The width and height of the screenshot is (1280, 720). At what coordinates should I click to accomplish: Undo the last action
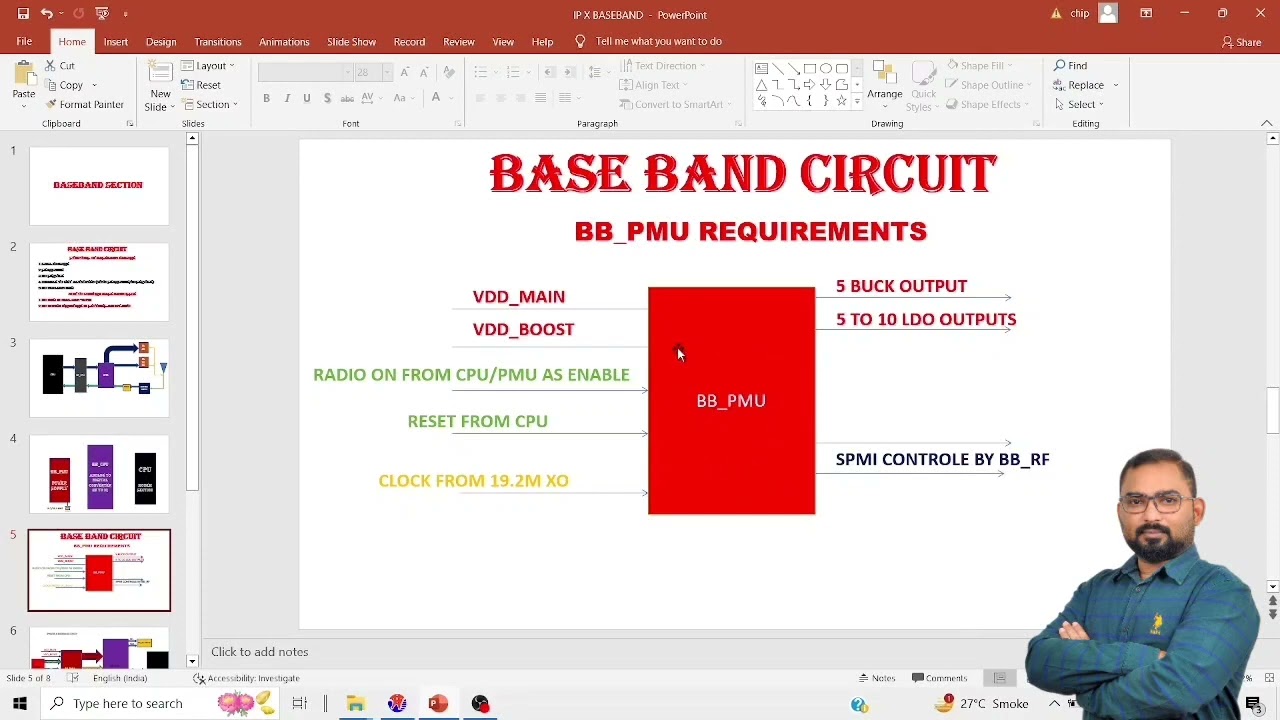tap(46, 14)
